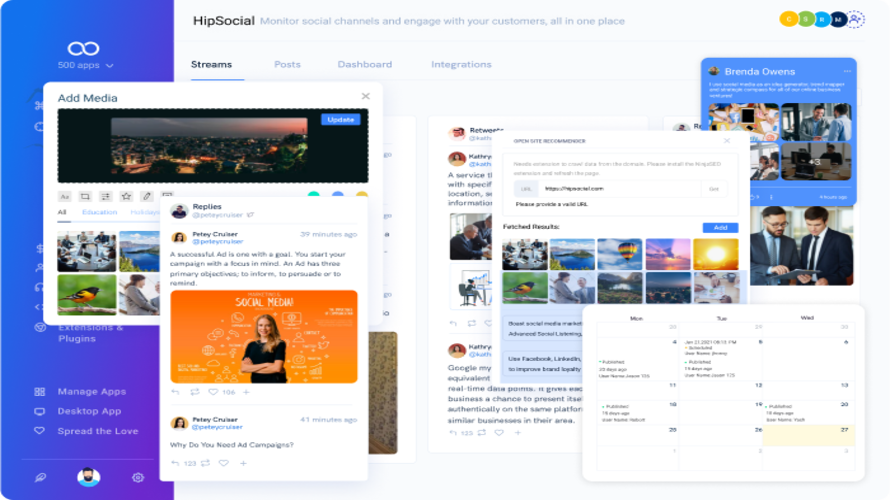Open the settings gear in the sidebar footer

point(138,477)
